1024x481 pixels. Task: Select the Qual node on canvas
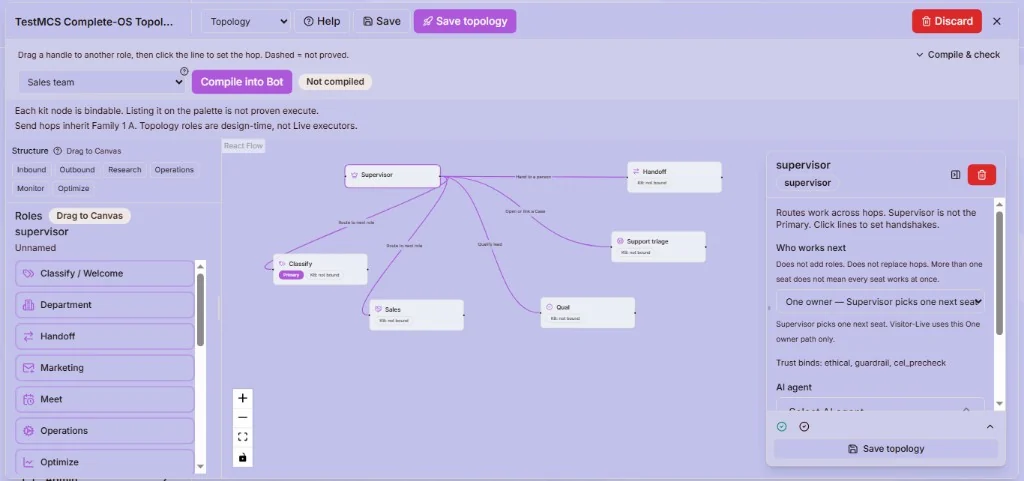tap(588, 312)
